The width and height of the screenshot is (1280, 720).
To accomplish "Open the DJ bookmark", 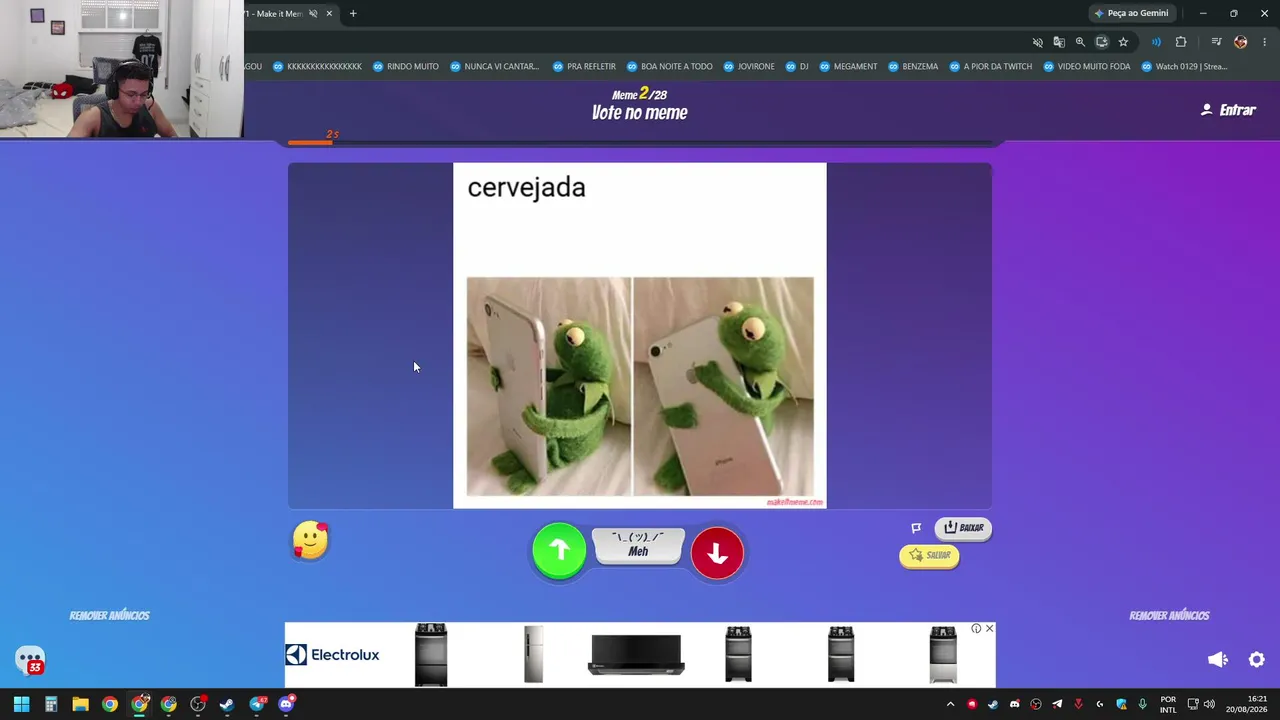I will click(797, 67).
